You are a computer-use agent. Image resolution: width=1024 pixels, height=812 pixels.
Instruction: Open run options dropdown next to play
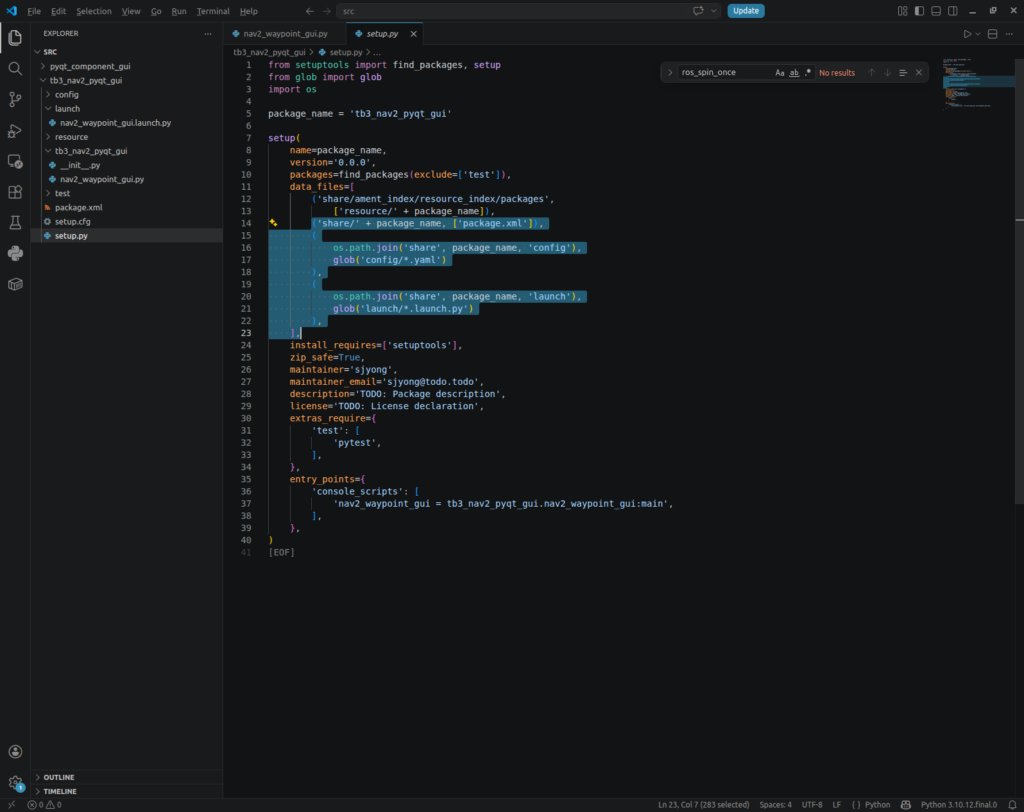point(978,34)
